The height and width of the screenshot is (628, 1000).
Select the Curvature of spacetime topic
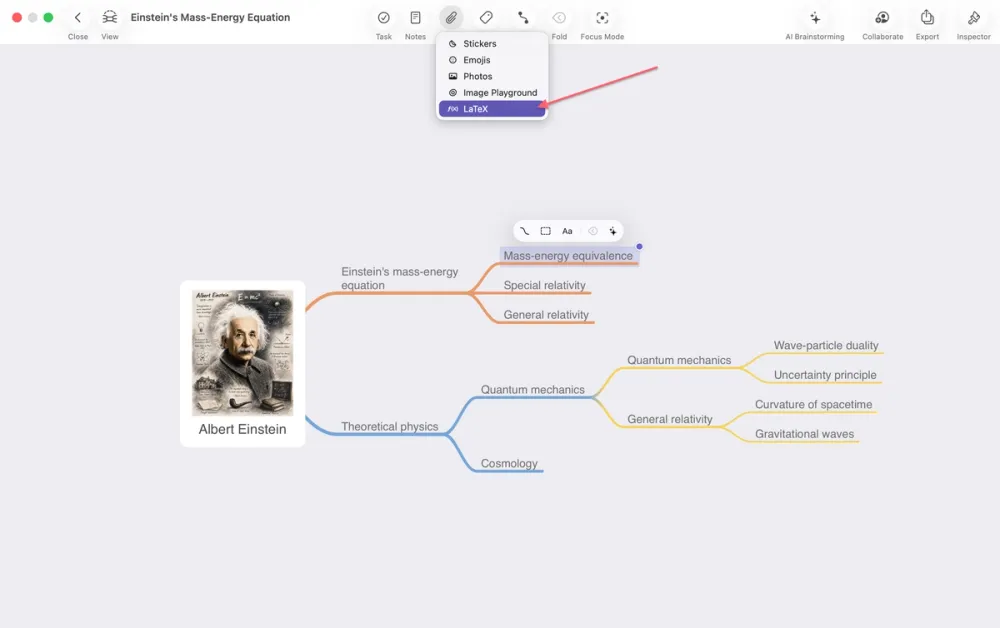point(813,404)
